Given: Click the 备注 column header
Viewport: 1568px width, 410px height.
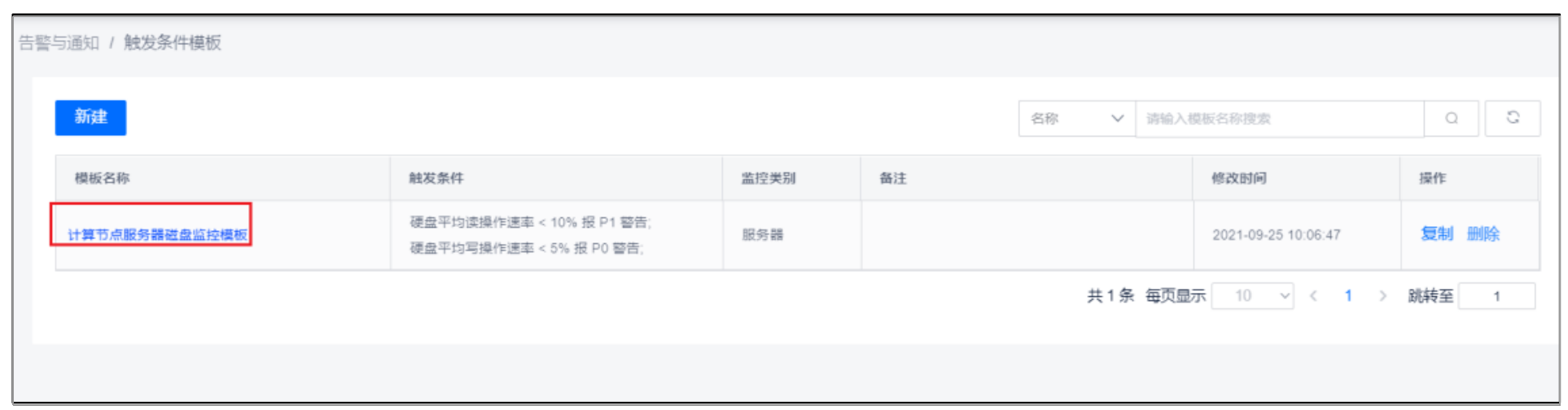Looking at the screenshot, I should [x=893, y=178].
